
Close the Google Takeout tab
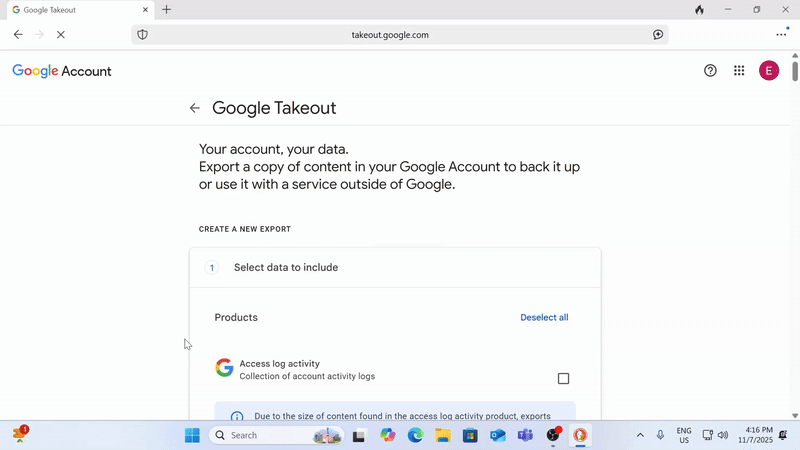coord(145,10)
